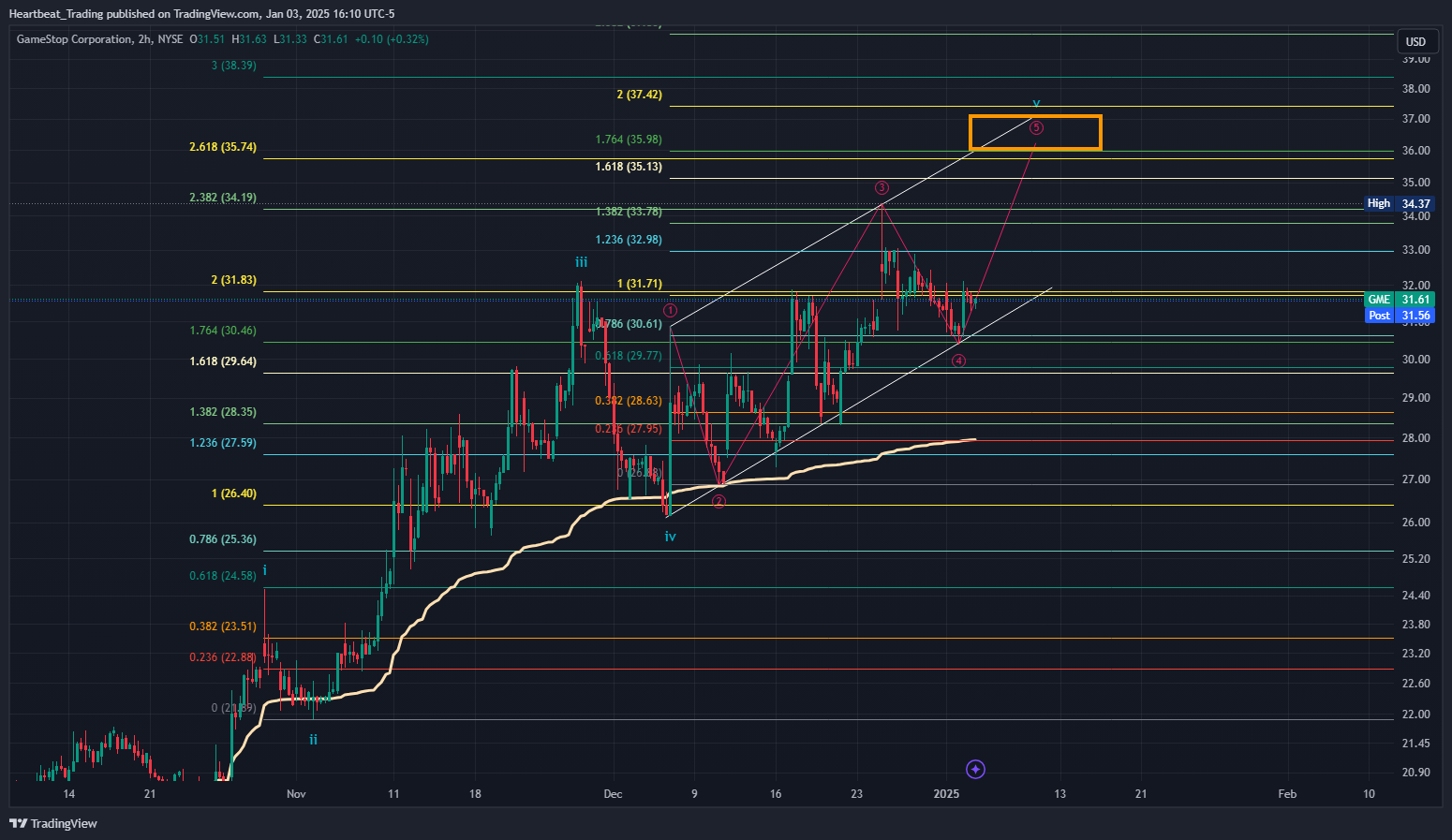The height and width of the screenshot is (840, 1452).
Task: Select the circled wave 1 label
Action: tap(670, 310)
